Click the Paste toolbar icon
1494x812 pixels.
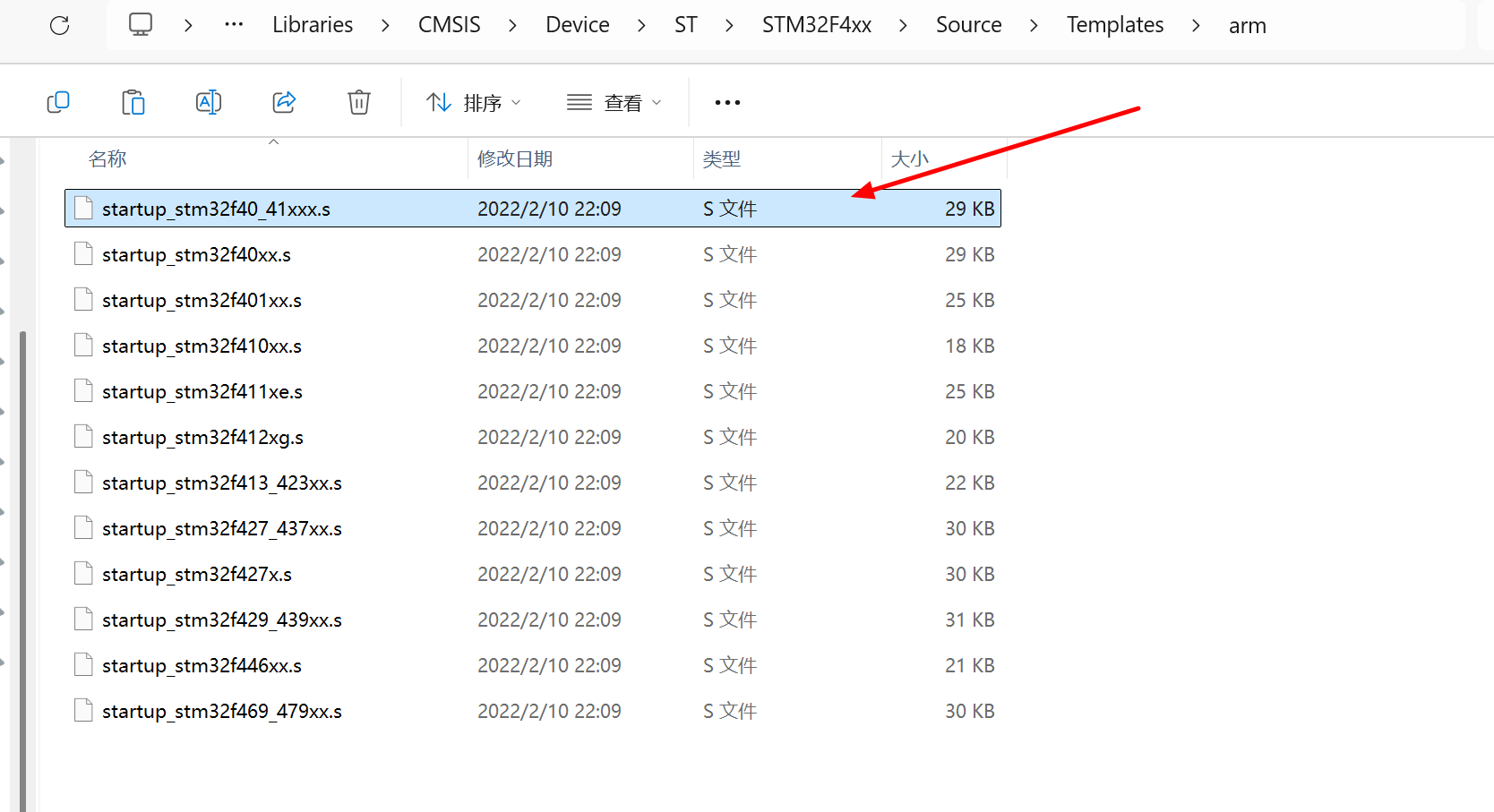click(x=133, y=102)
